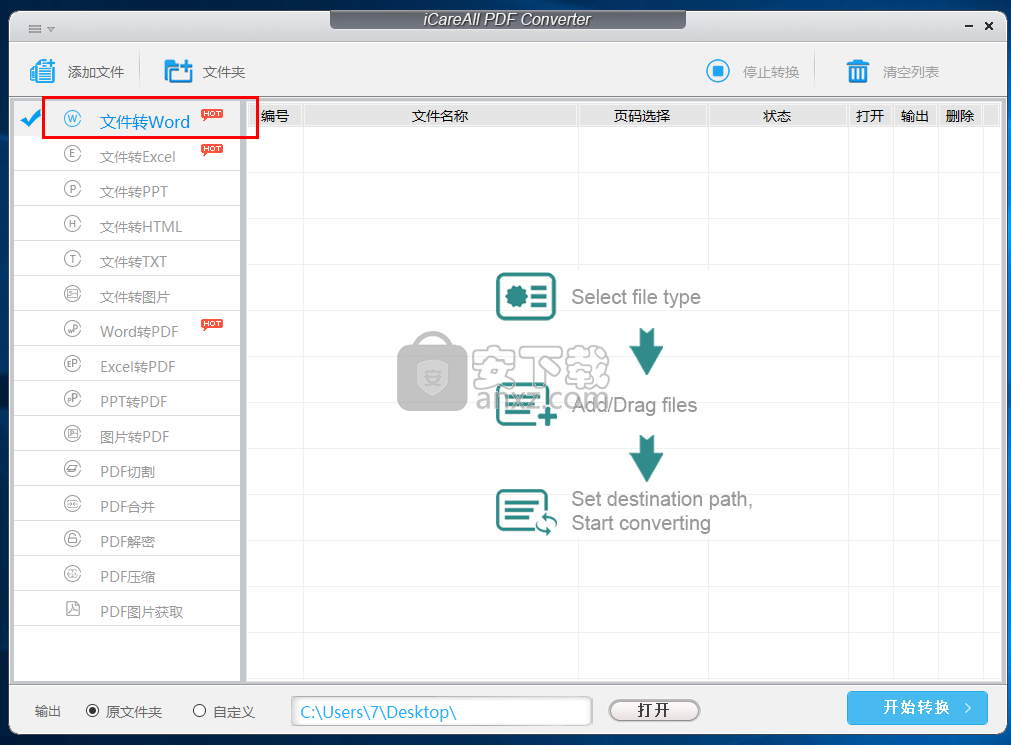Select the Word转PDF icon
The width and height of the screenshot is (1011, 745).
[72, 328]
